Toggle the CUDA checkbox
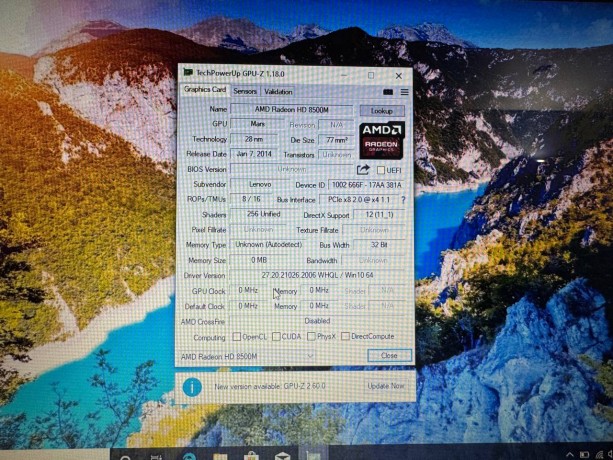 tap(276, 336)
